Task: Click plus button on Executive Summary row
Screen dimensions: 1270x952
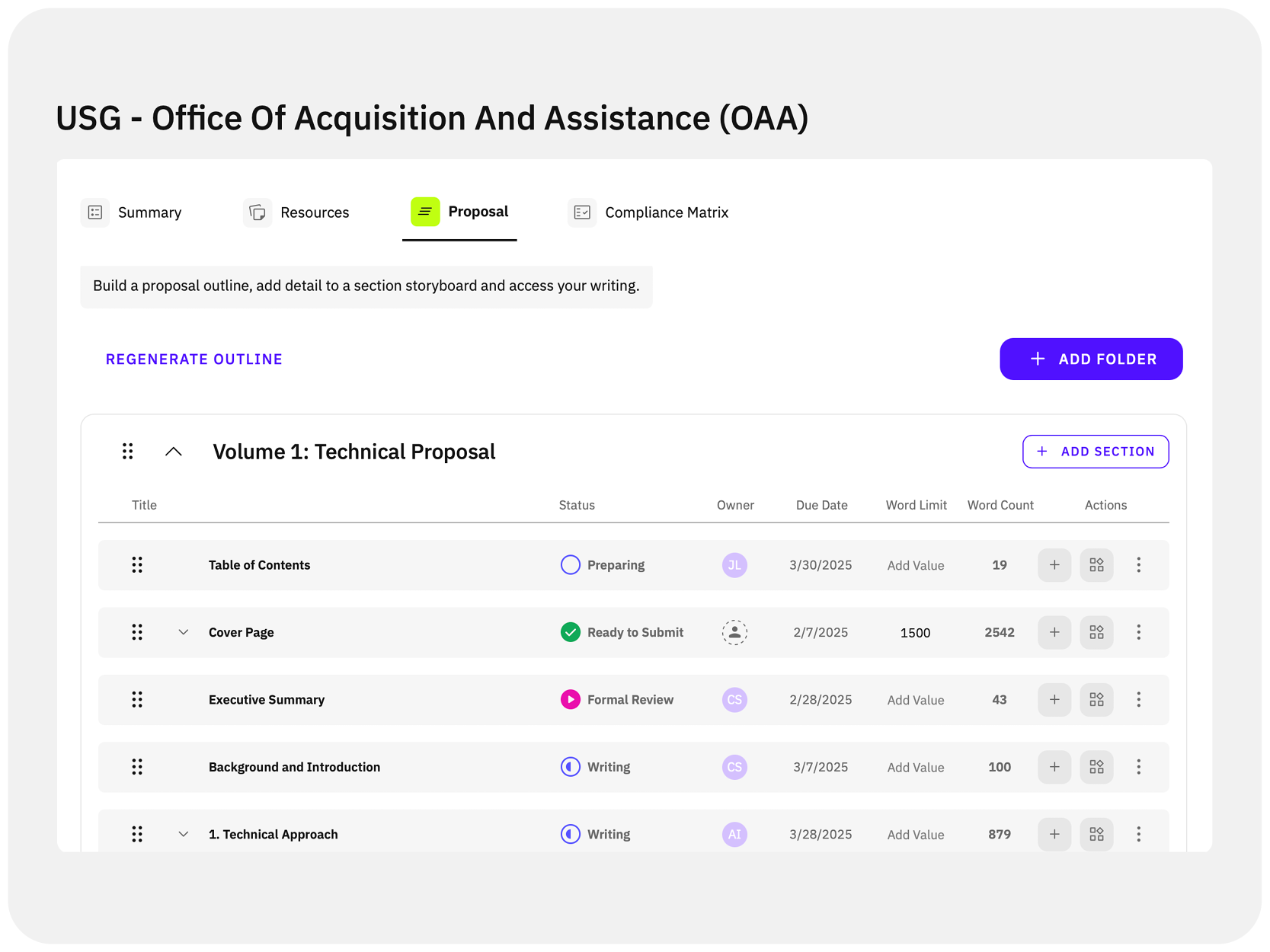Action: pyautogui.click(x=1054, y=700)
